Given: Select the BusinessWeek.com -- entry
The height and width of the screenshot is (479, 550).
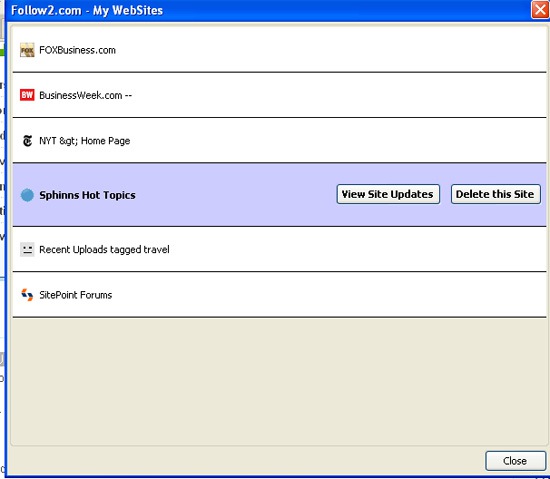Looking at the screenshot, I should 280,95.
